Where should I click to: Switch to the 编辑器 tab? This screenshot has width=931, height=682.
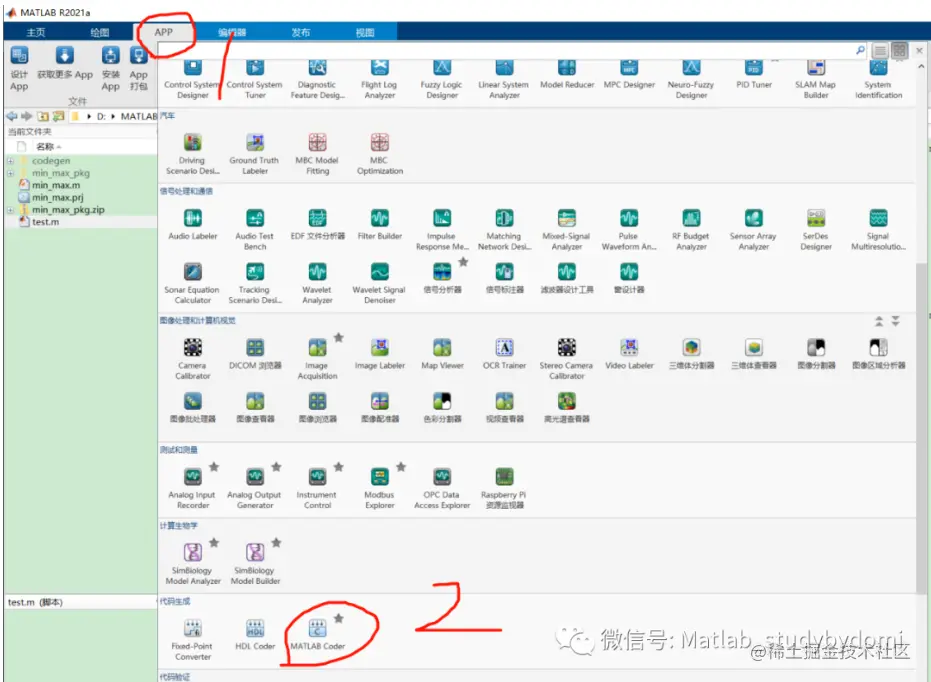232,32
